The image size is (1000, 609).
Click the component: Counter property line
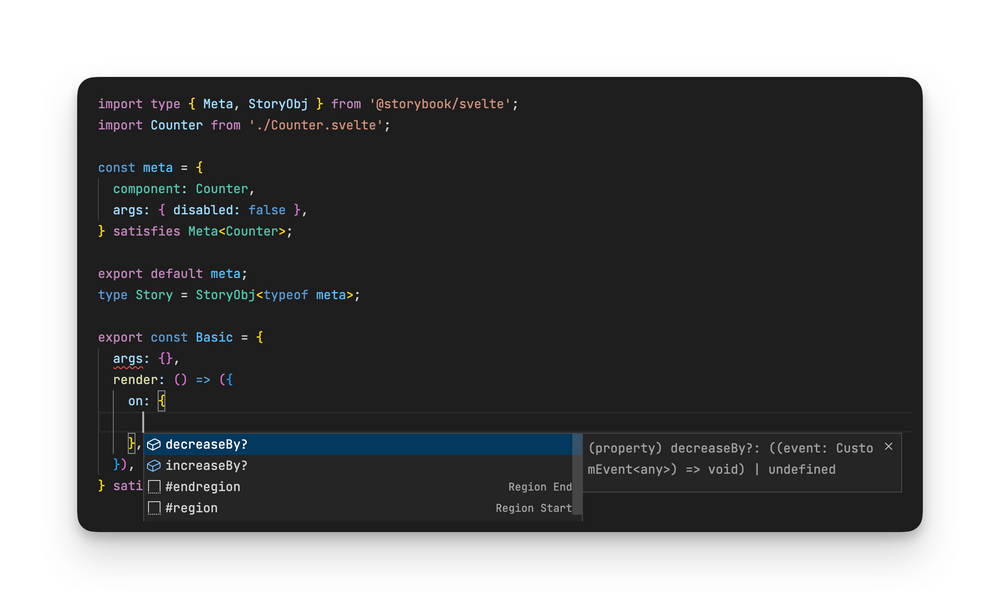coord(182,188)
